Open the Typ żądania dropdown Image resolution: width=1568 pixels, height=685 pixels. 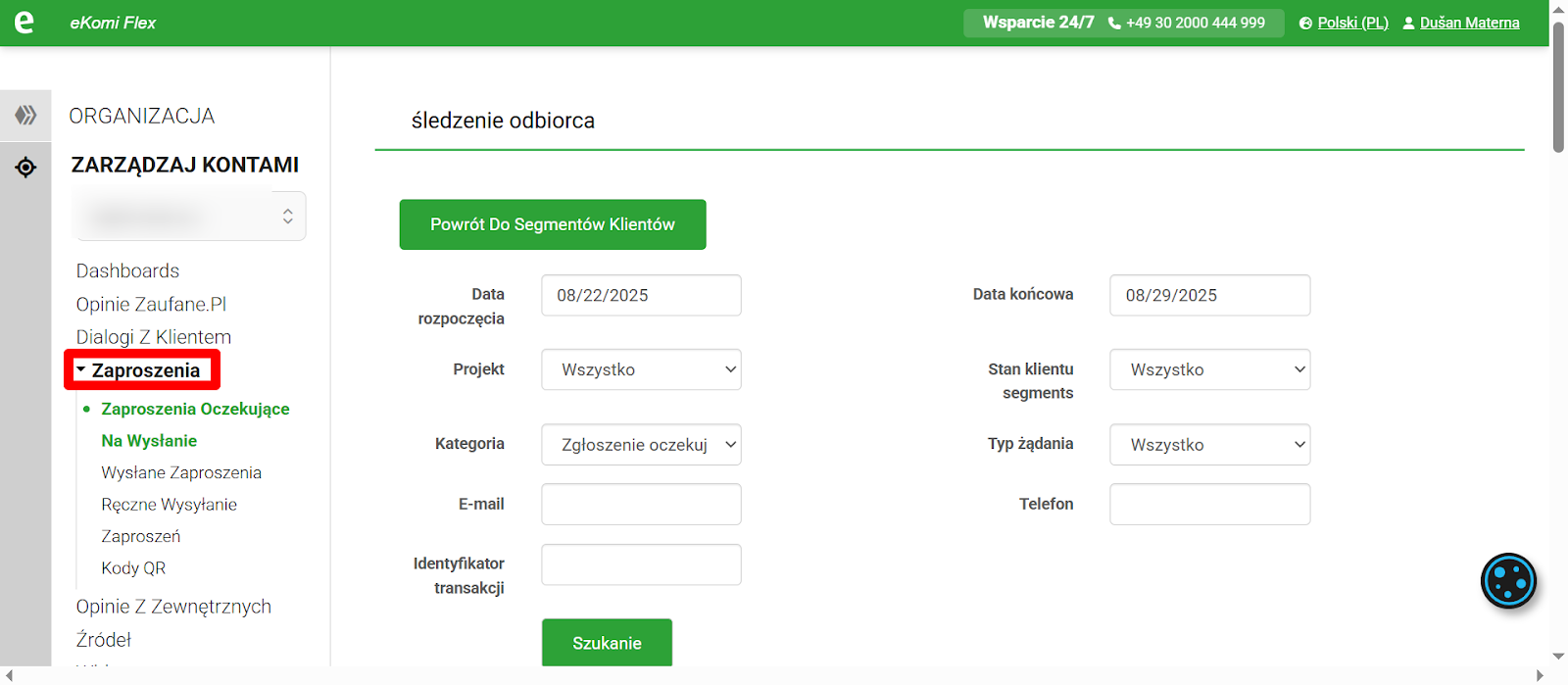tap(1209, 445)
